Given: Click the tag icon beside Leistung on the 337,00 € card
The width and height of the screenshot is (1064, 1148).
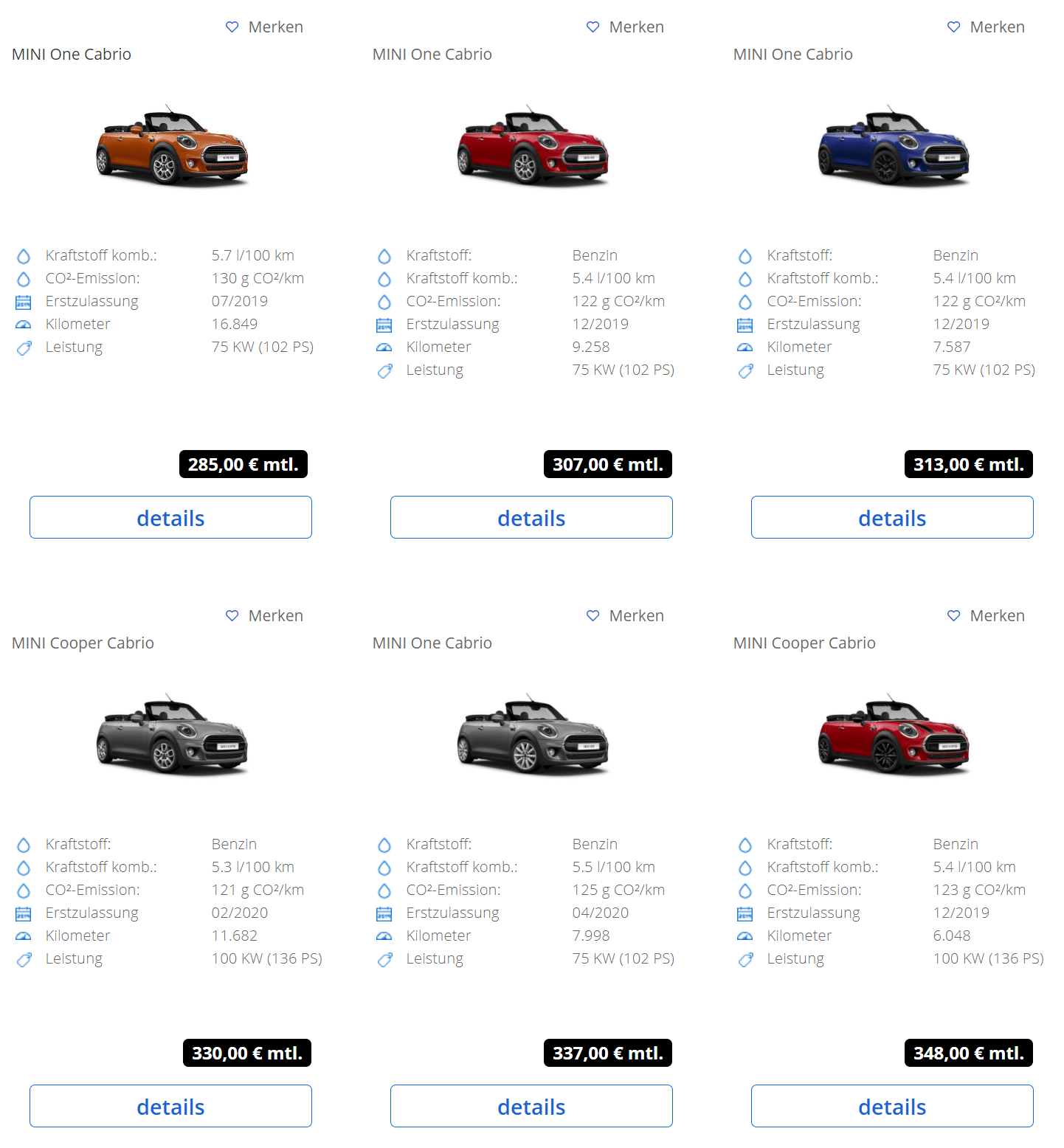Looking at the screenshot, I should click(384, 959).
